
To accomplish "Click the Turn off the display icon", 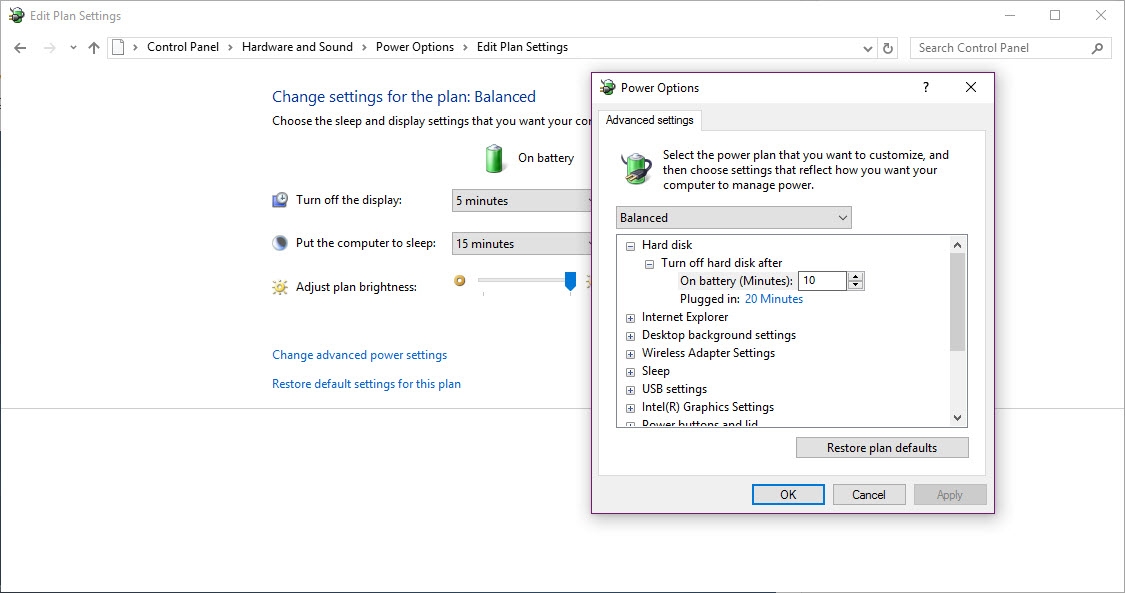I will pyautogui.click(x=280, y=200).
